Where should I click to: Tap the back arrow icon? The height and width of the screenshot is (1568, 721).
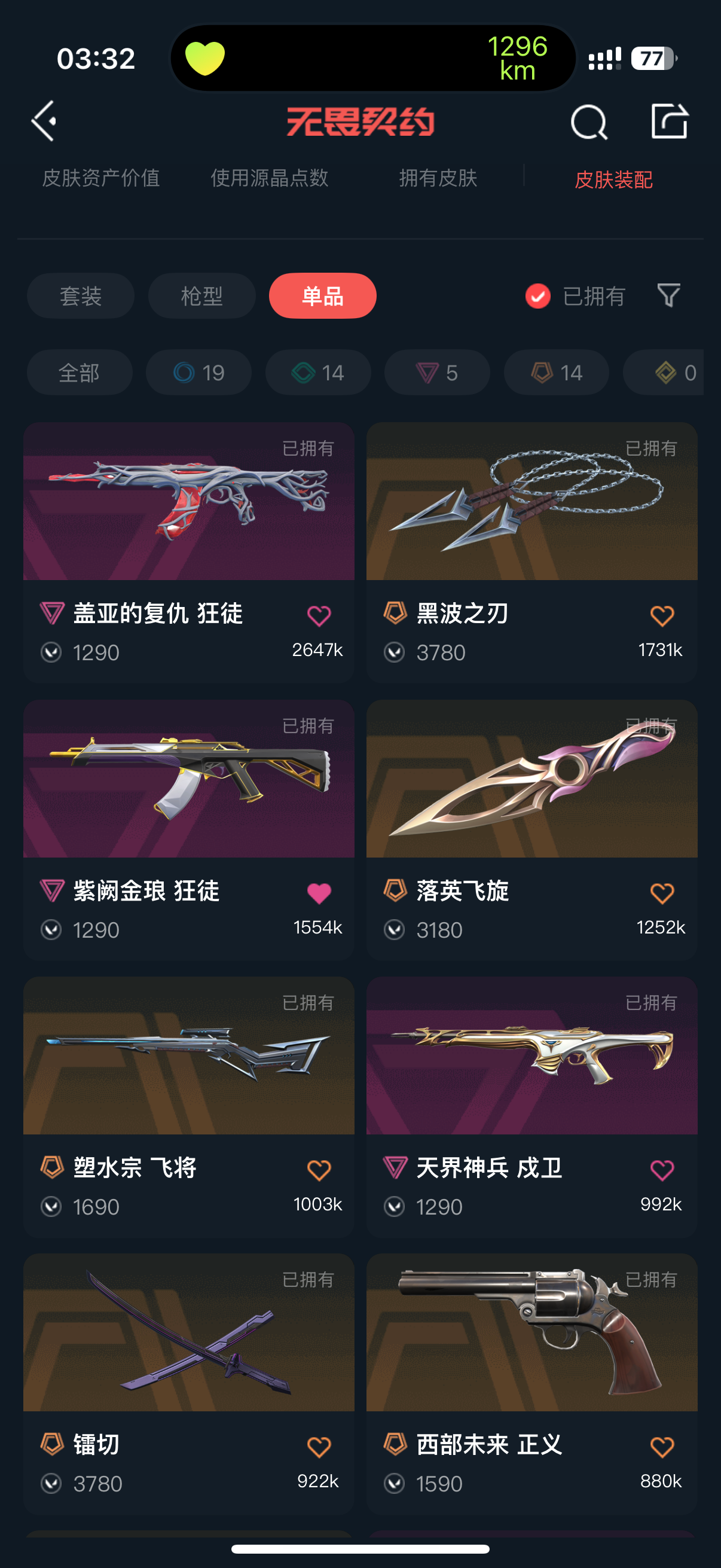[44, 121]
